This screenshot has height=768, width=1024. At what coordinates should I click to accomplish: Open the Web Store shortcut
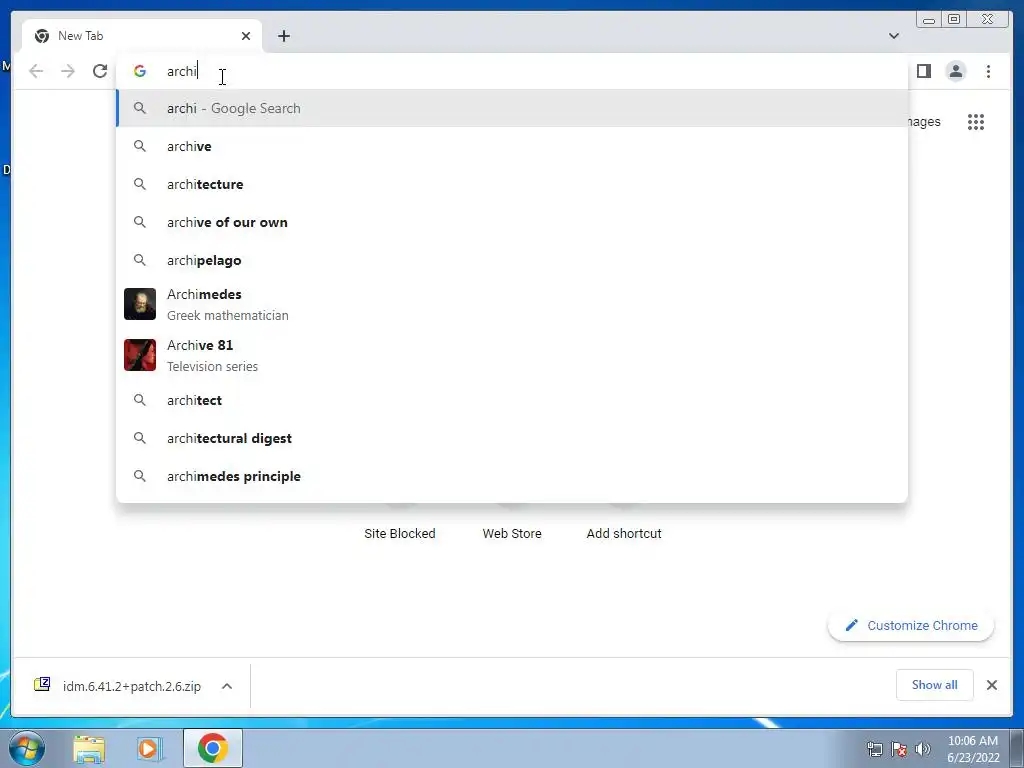tap(512, 533)
